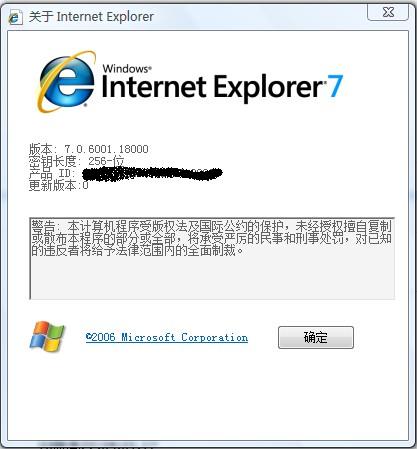Click the Windows word above Internet Explorer
Screen dimensions: 417x449
(x=127, y=69)
